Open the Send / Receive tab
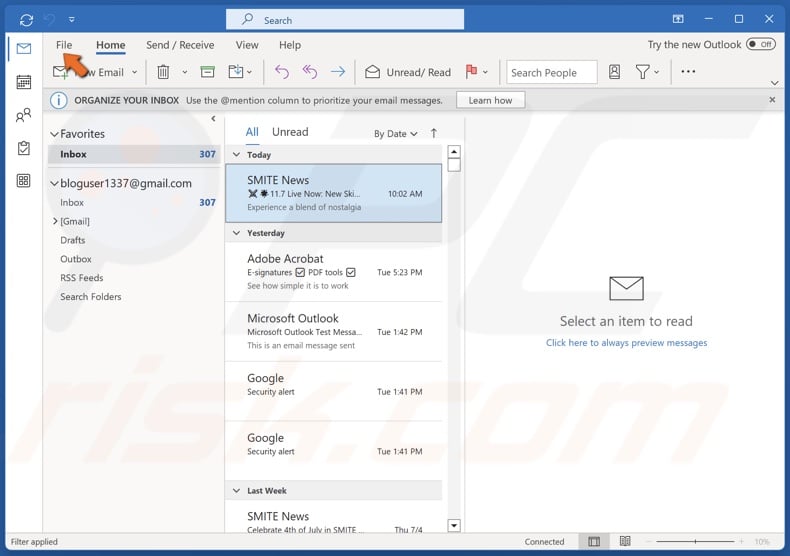Image resolution: width=790 pixels, height=556 pixels. (x=180, y=45)
